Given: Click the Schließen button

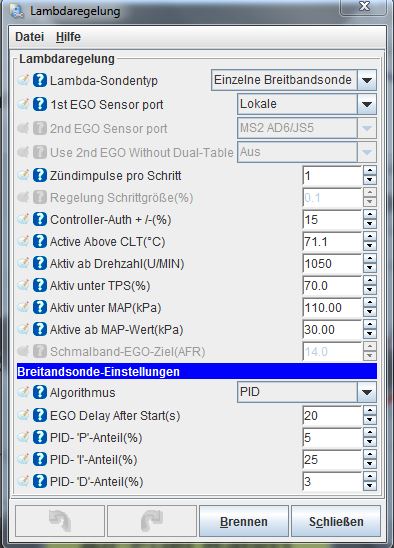Looking at the screenshot, I should [x=336, y=521].
